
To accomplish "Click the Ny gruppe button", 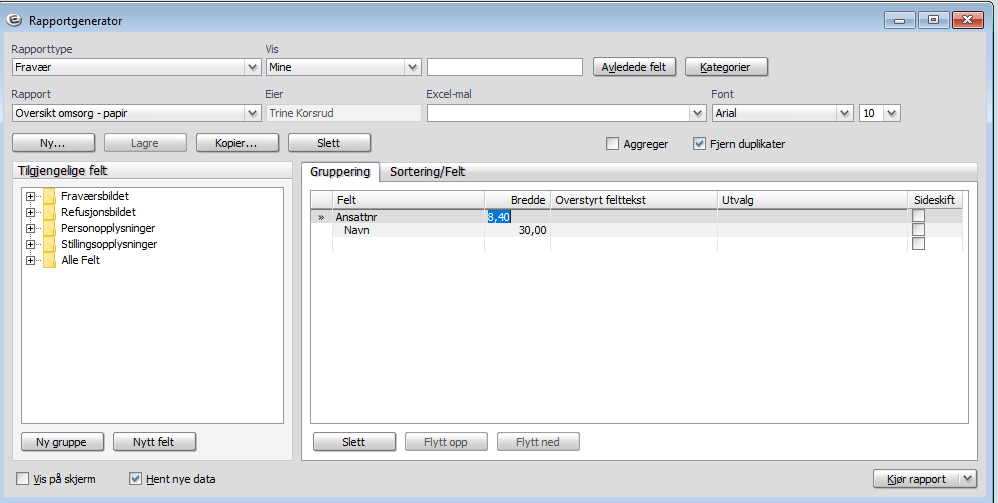I will (x=62, y=442).
